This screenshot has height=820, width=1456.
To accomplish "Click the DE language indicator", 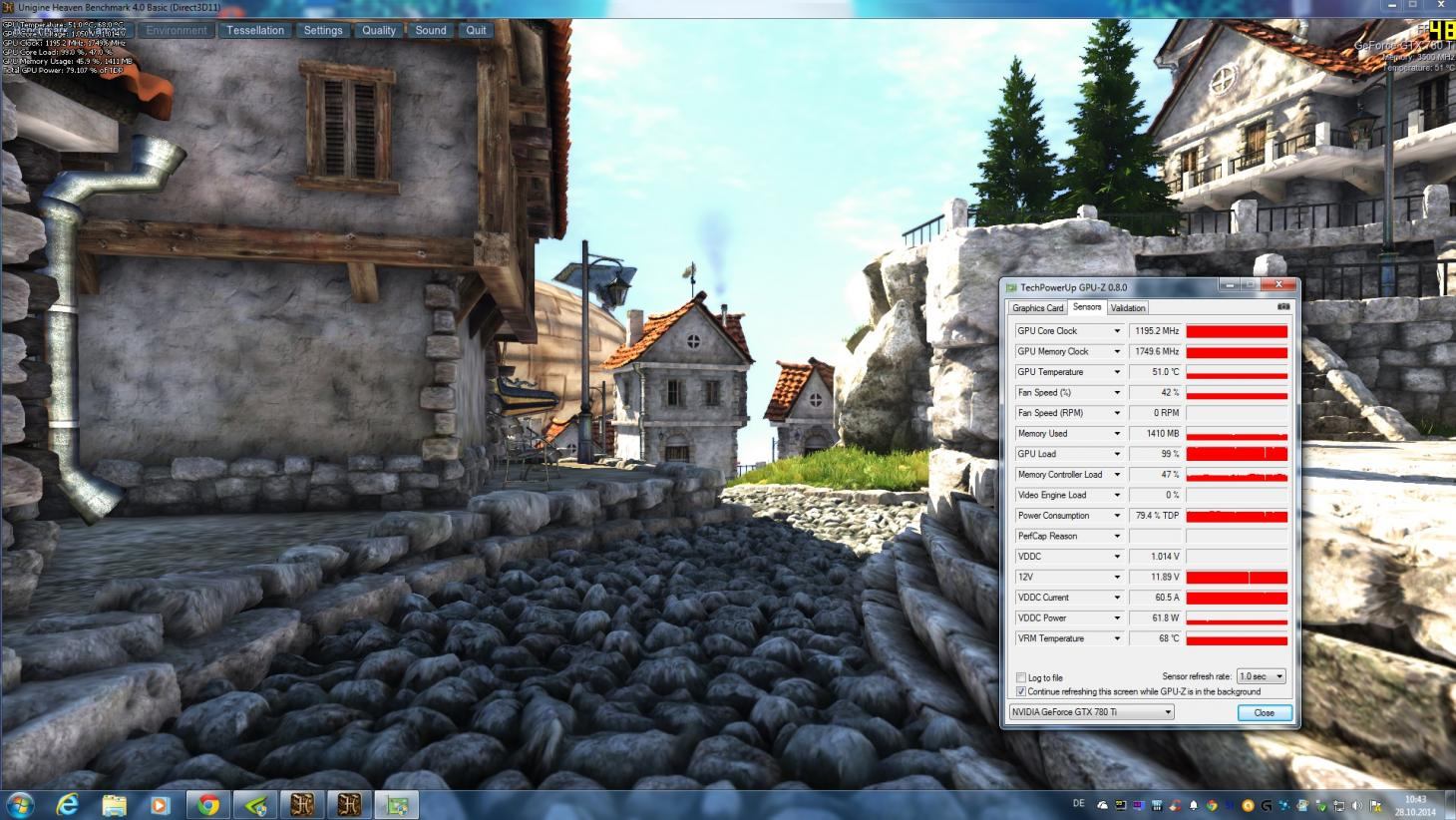I will coord(1078,803).
